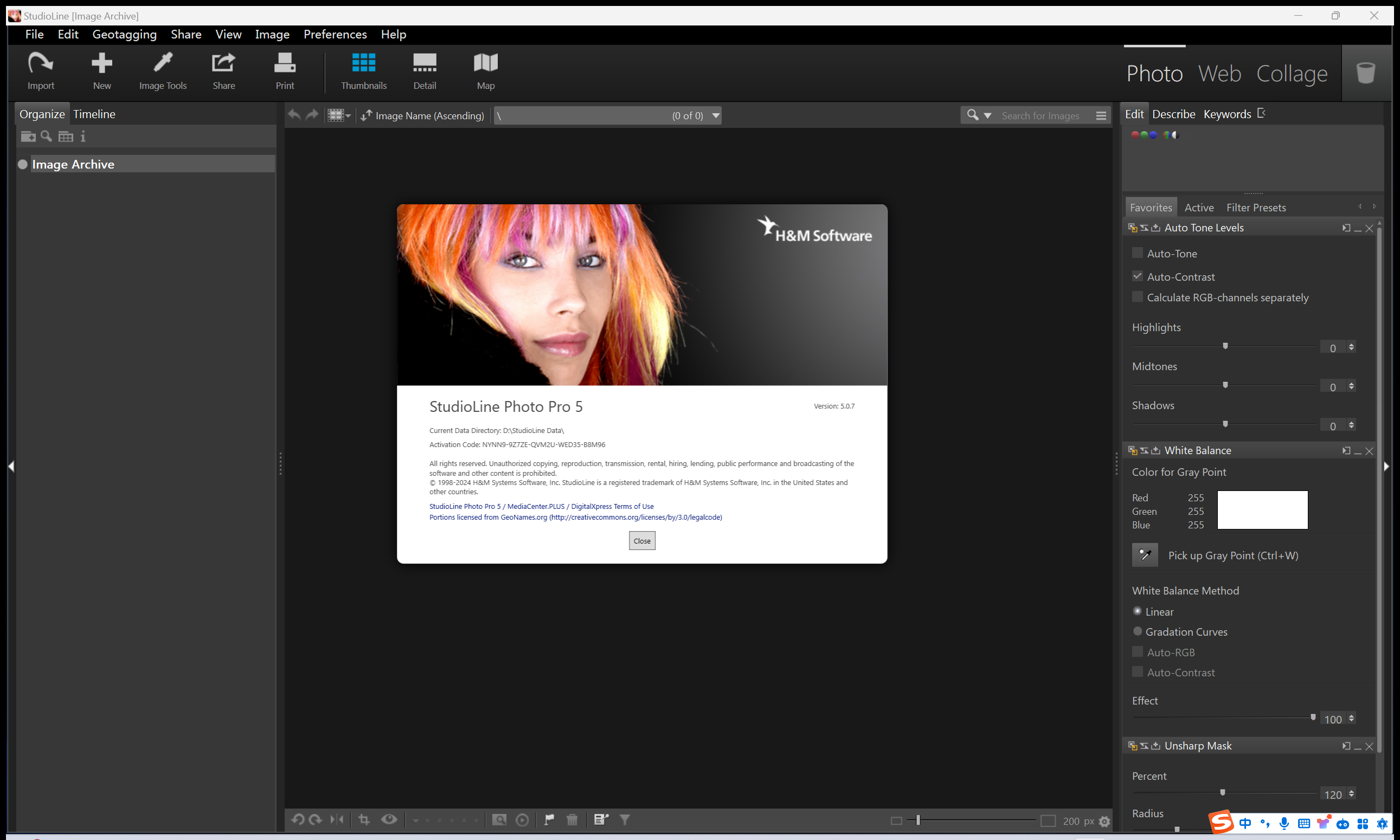Expand the folder path dropdown arrow
The height and width of the screenshot is (840, 1400).
(x=716, y=115)
